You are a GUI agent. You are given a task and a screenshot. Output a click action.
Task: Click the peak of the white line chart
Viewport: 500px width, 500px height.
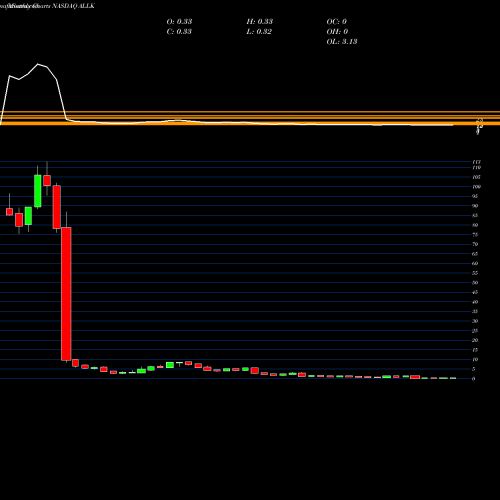[x=38, y=64]
